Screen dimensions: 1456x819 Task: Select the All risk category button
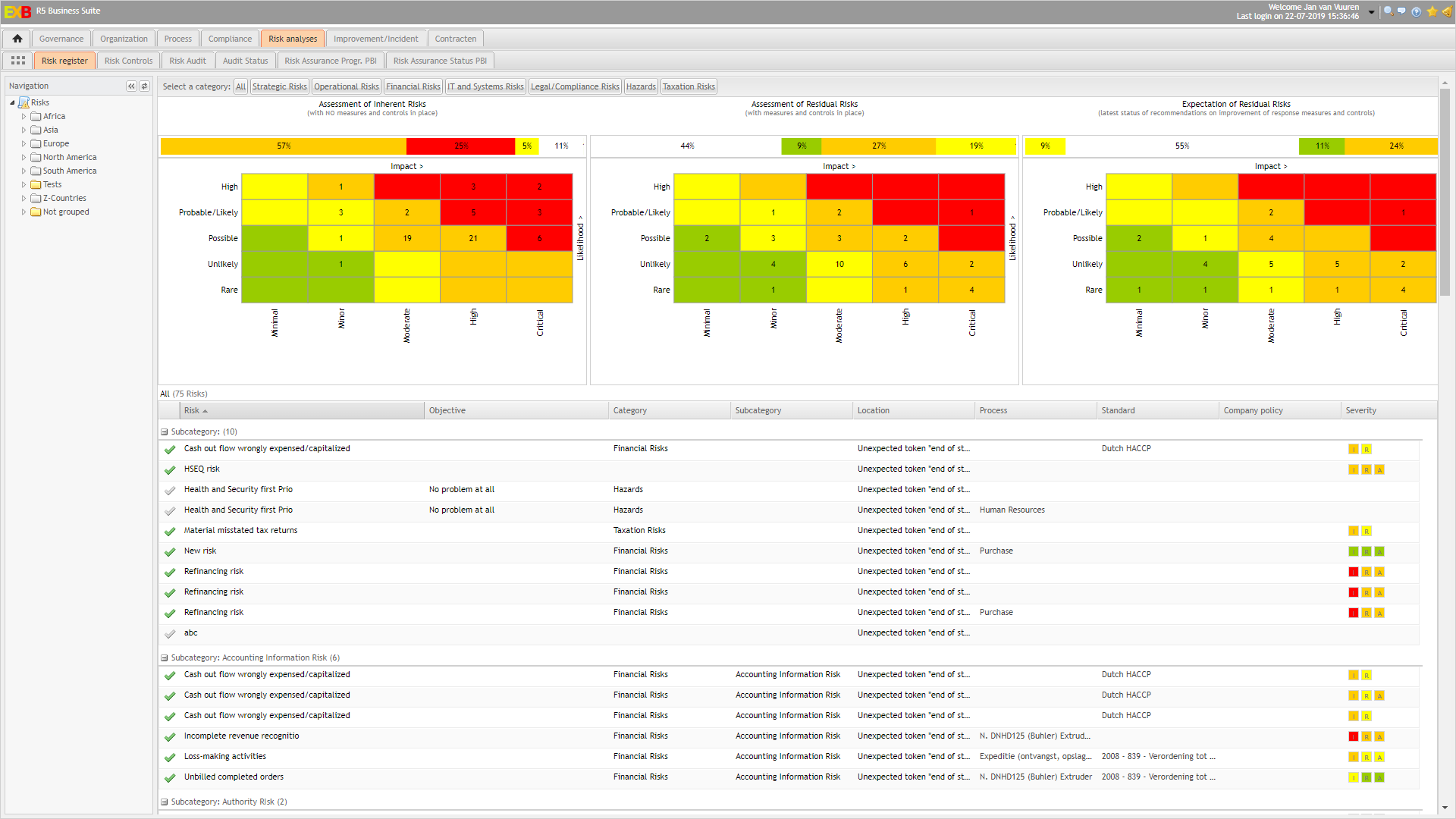[240, 86]
